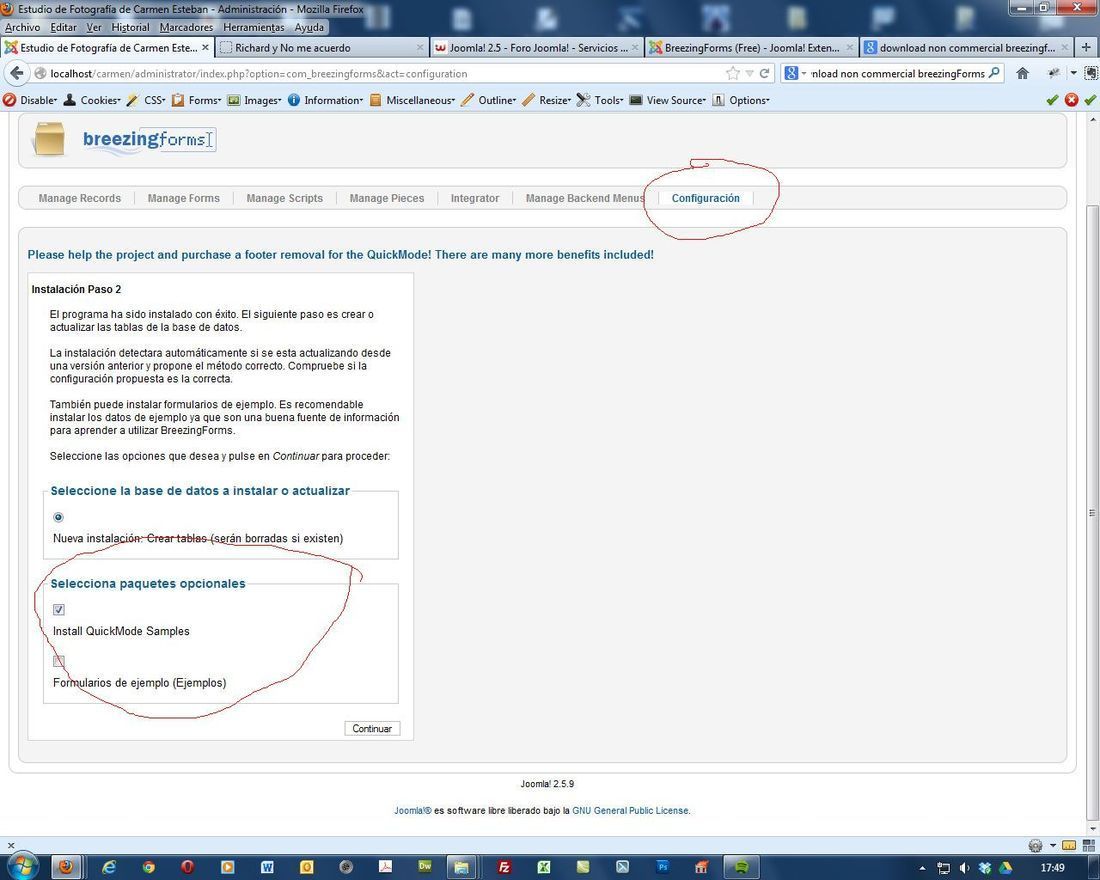Image resolution: width=1100 pixels, height=880 pixels.
Task: Click the Google Drive tray icon
Action: (x=1005, y=868)
